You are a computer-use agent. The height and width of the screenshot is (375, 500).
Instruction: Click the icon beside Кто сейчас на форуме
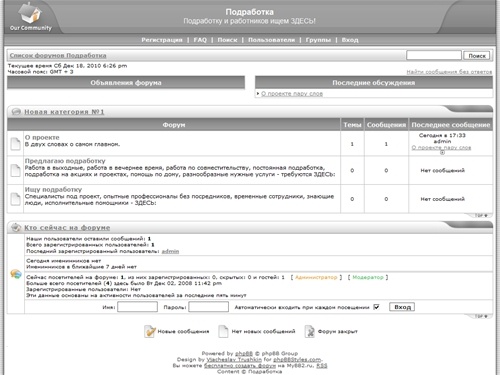pos(16,227)
